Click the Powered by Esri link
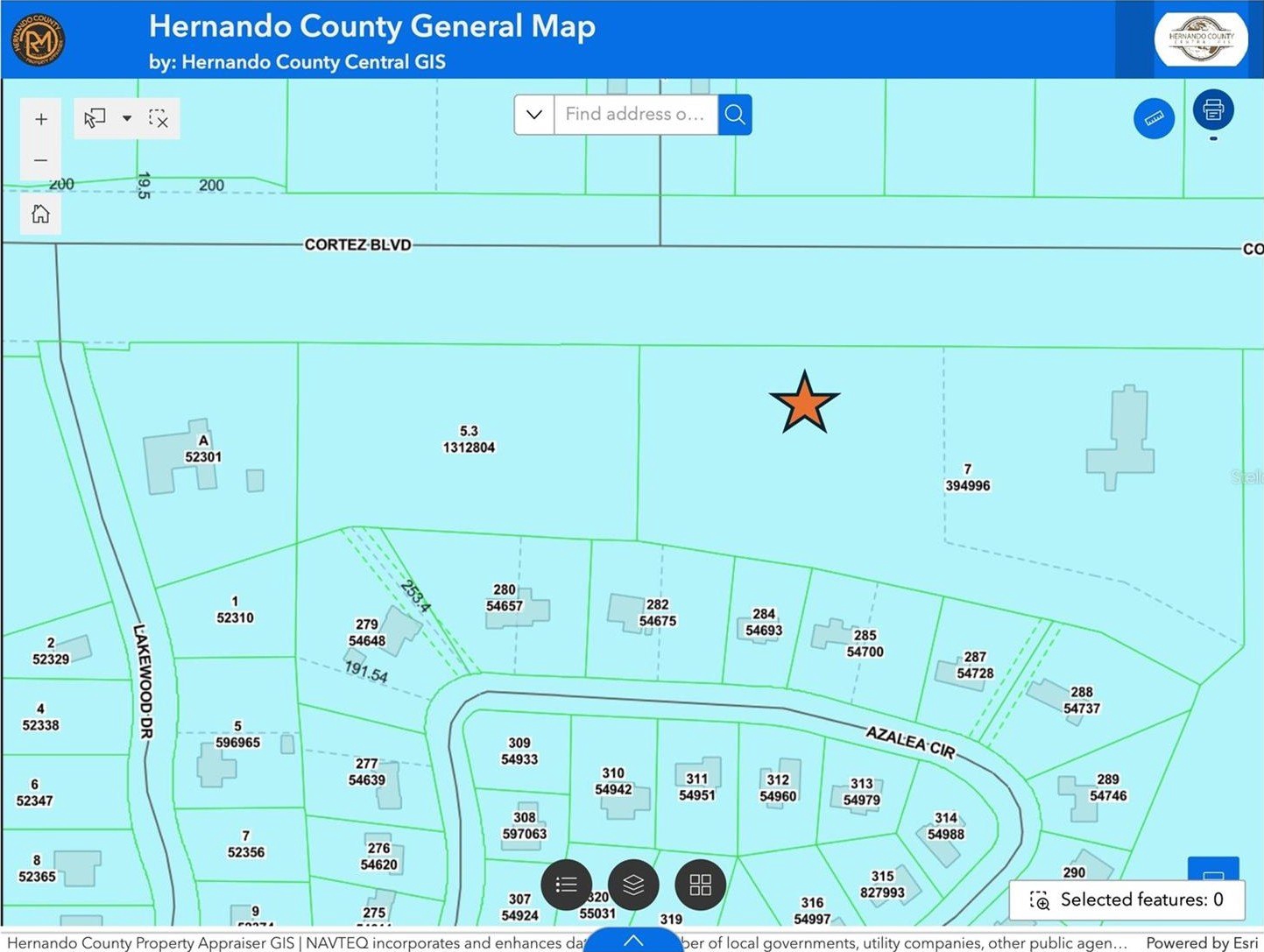The image size is (1264, 952). click(1201, 943)
